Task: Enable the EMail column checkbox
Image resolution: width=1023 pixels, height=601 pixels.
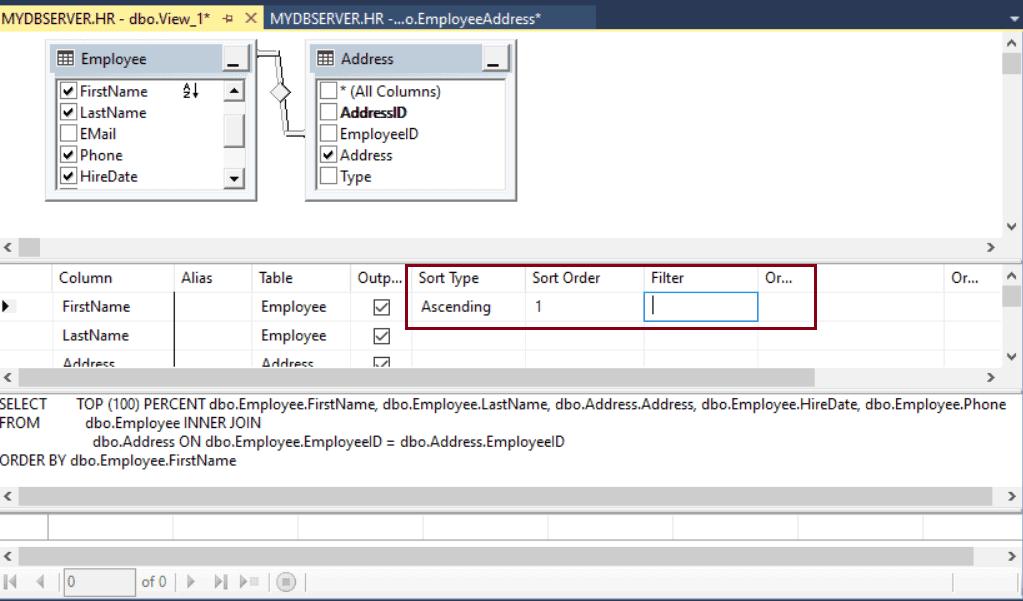Action: (68, 134)
